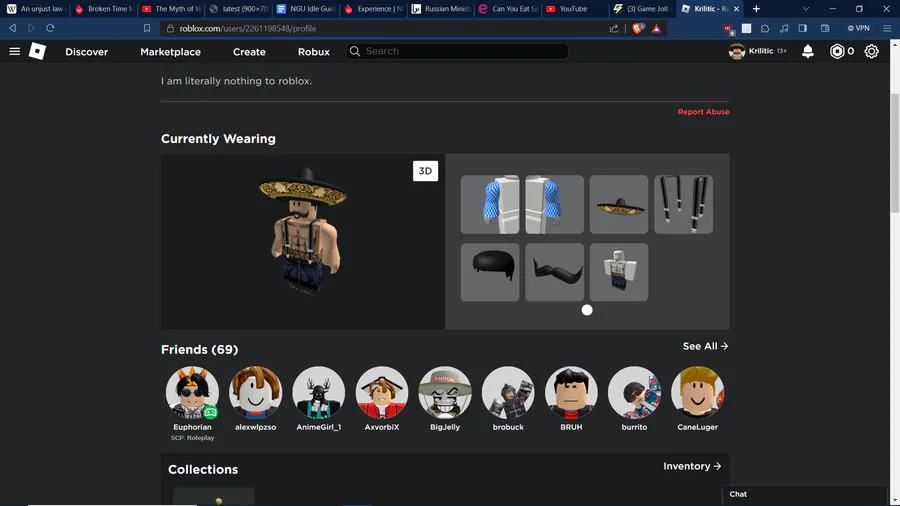Image resolution: width=900 pixels, height=506 pixels.
Task: Open the muscular torso package item
Action: [619, 272]
